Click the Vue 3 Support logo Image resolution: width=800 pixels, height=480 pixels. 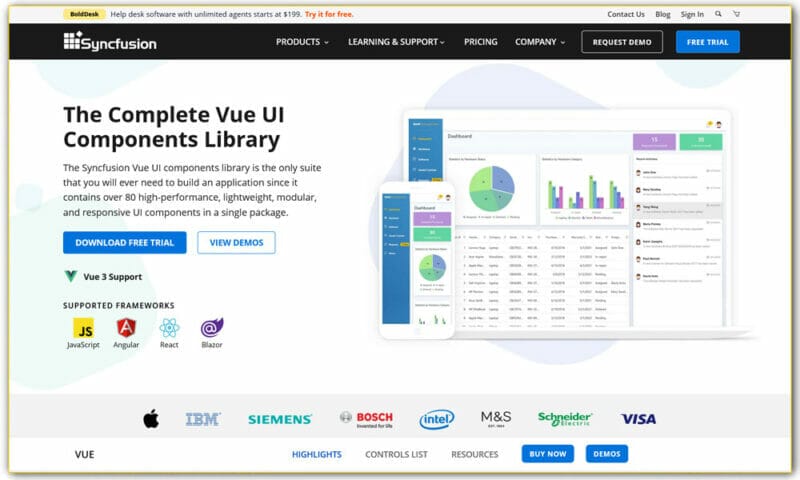(x=71, y=276)
